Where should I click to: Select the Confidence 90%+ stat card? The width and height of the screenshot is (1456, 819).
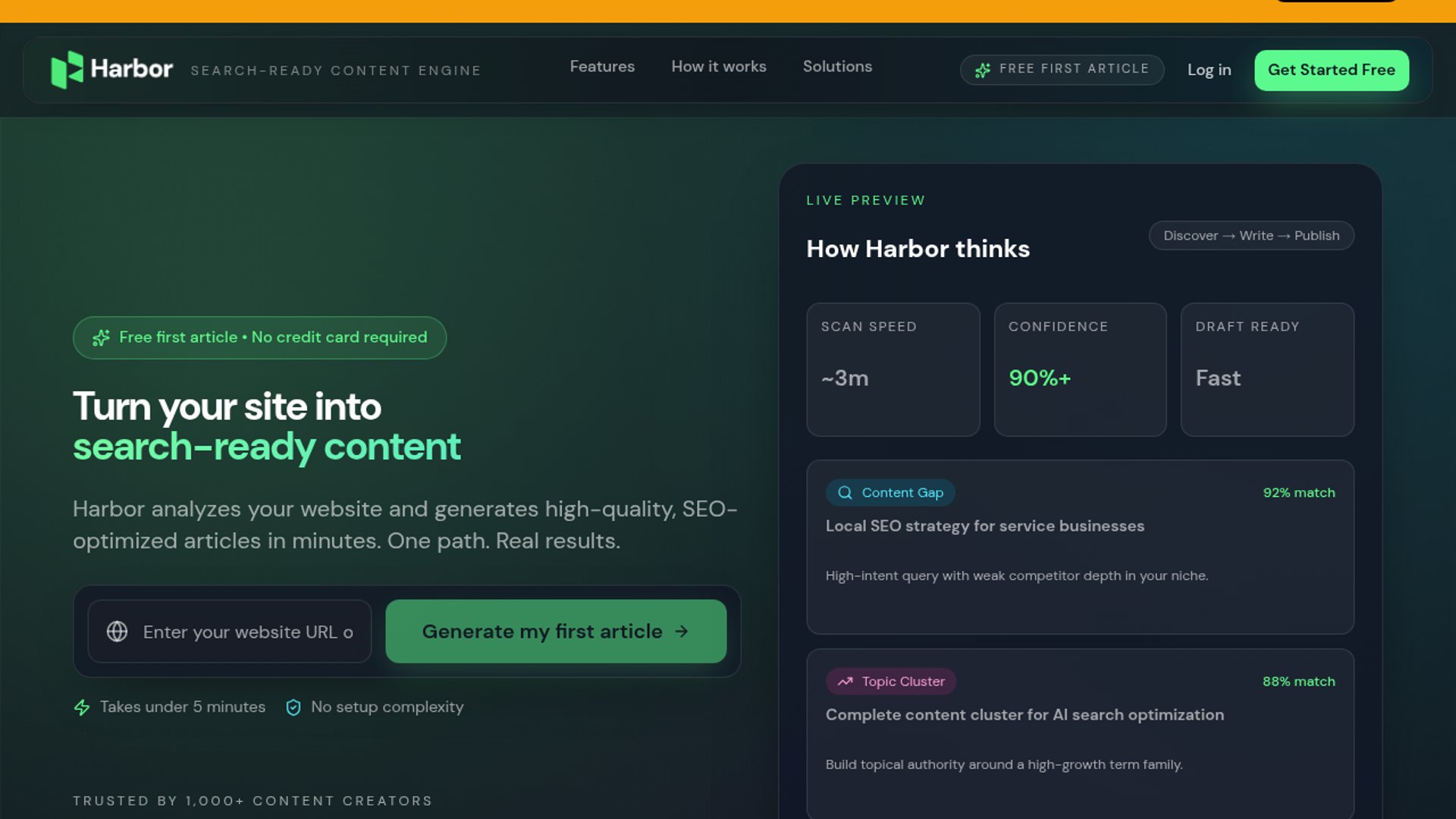coord(1080,370)
